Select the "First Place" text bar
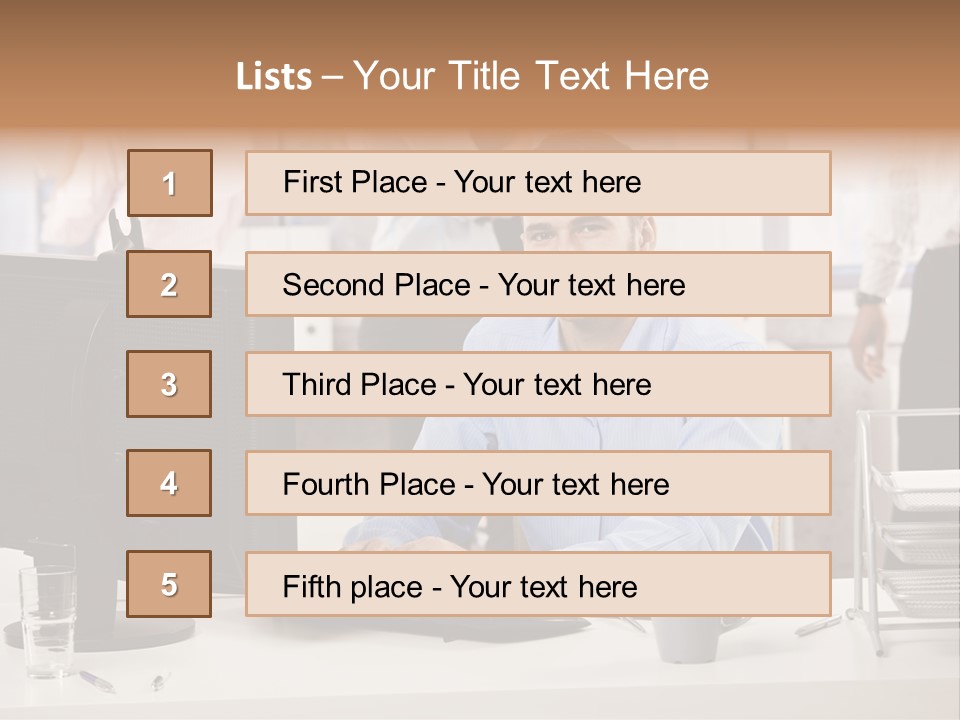The height and width of the screenshot is (720, 960). click(538, 183)
